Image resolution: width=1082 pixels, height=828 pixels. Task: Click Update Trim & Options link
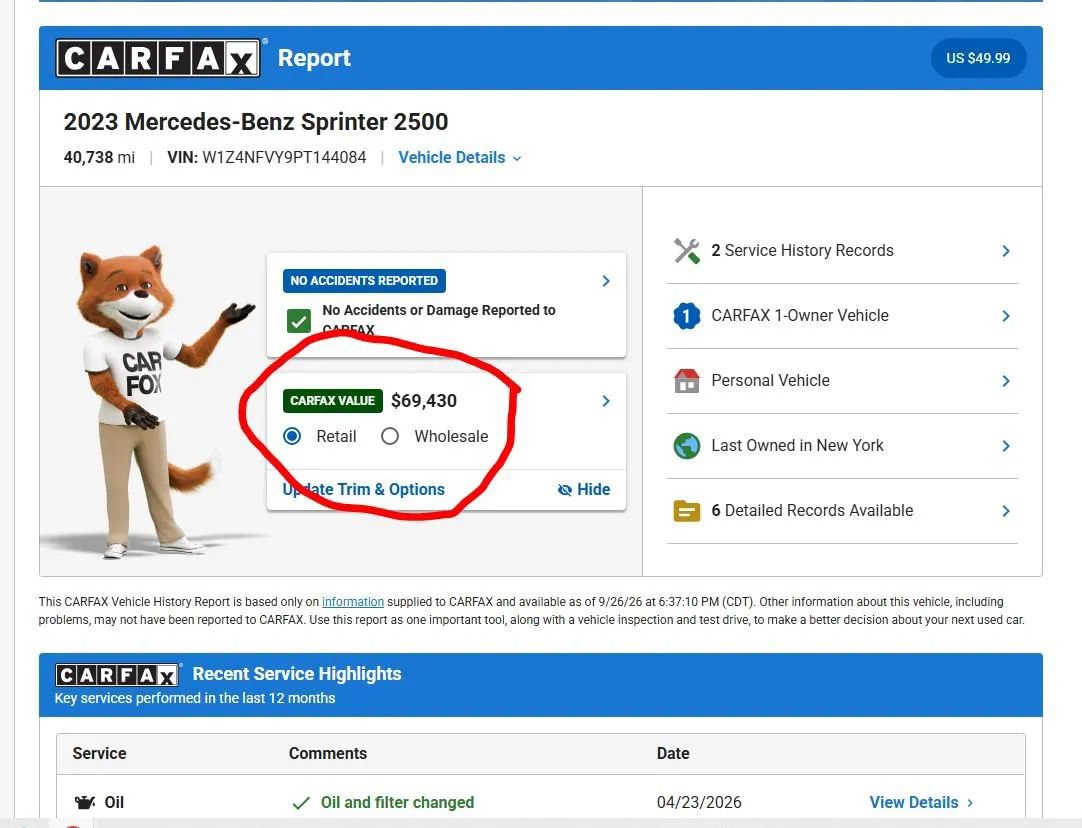364,489
